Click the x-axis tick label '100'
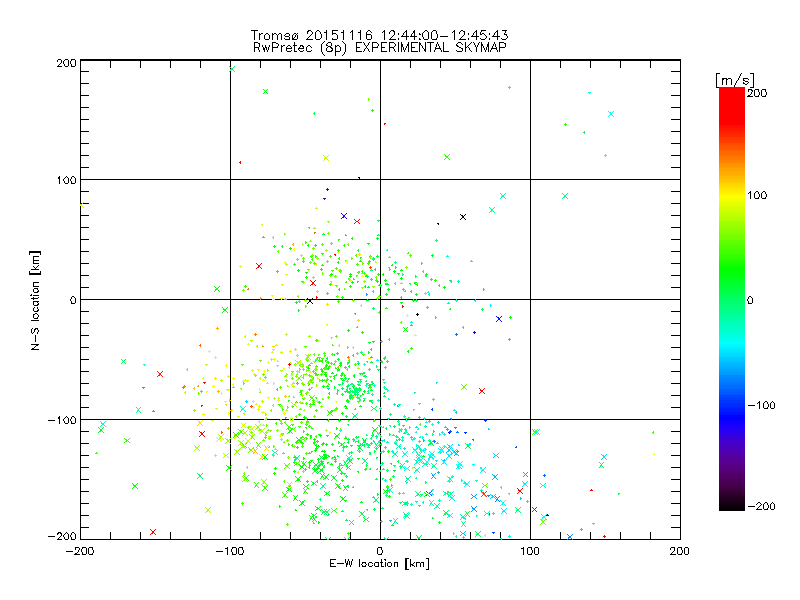800x600 pixels. point(530,551)
